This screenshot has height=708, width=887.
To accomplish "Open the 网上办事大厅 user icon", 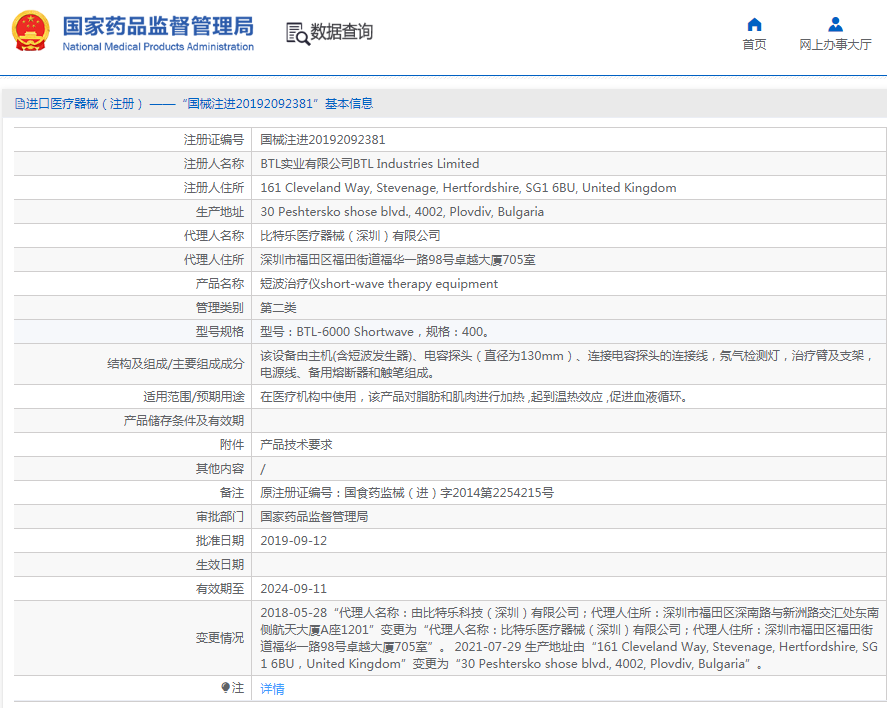I will click(835, 24).
